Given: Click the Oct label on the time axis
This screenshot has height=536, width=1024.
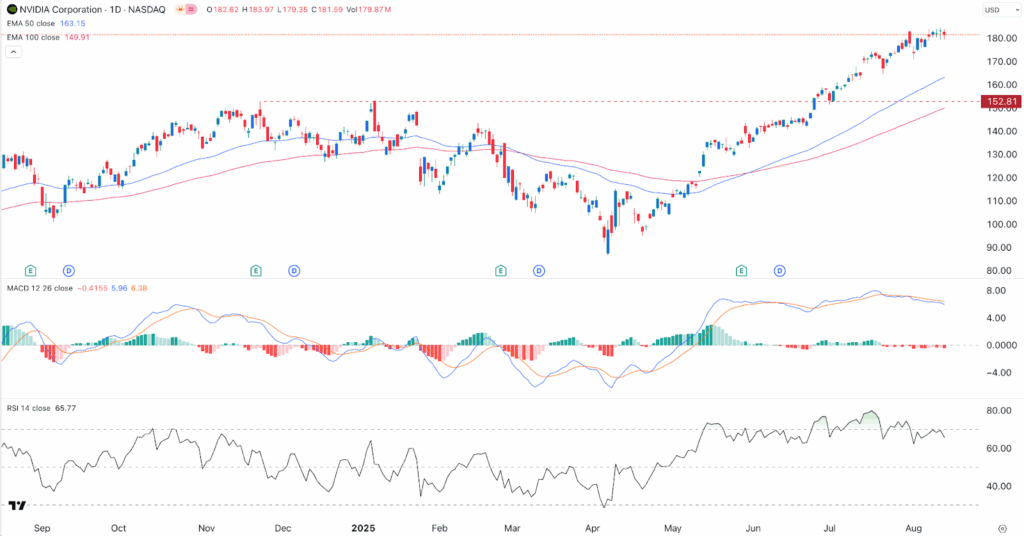Looking at the screenshot, I should [118, 528].
